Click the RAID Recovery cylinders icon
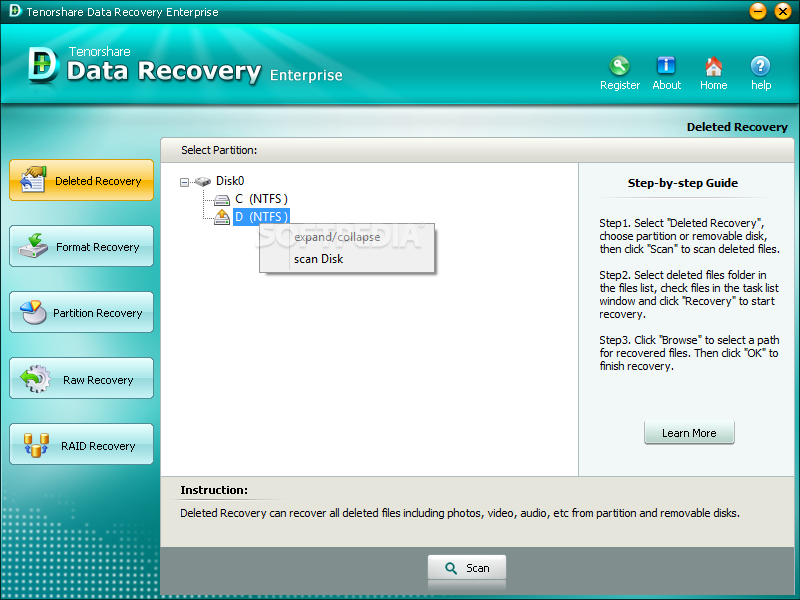Screen dimensions: 800x600 pos(36,445)
